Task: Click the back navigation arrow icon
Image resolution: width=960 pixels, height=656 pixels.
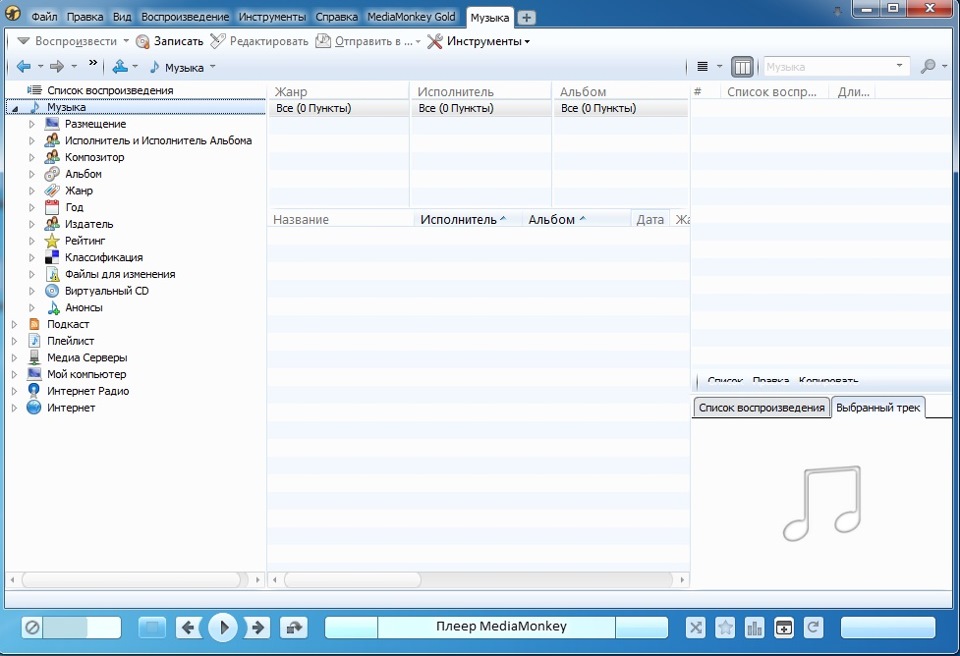Action: (x=23, y=66)
